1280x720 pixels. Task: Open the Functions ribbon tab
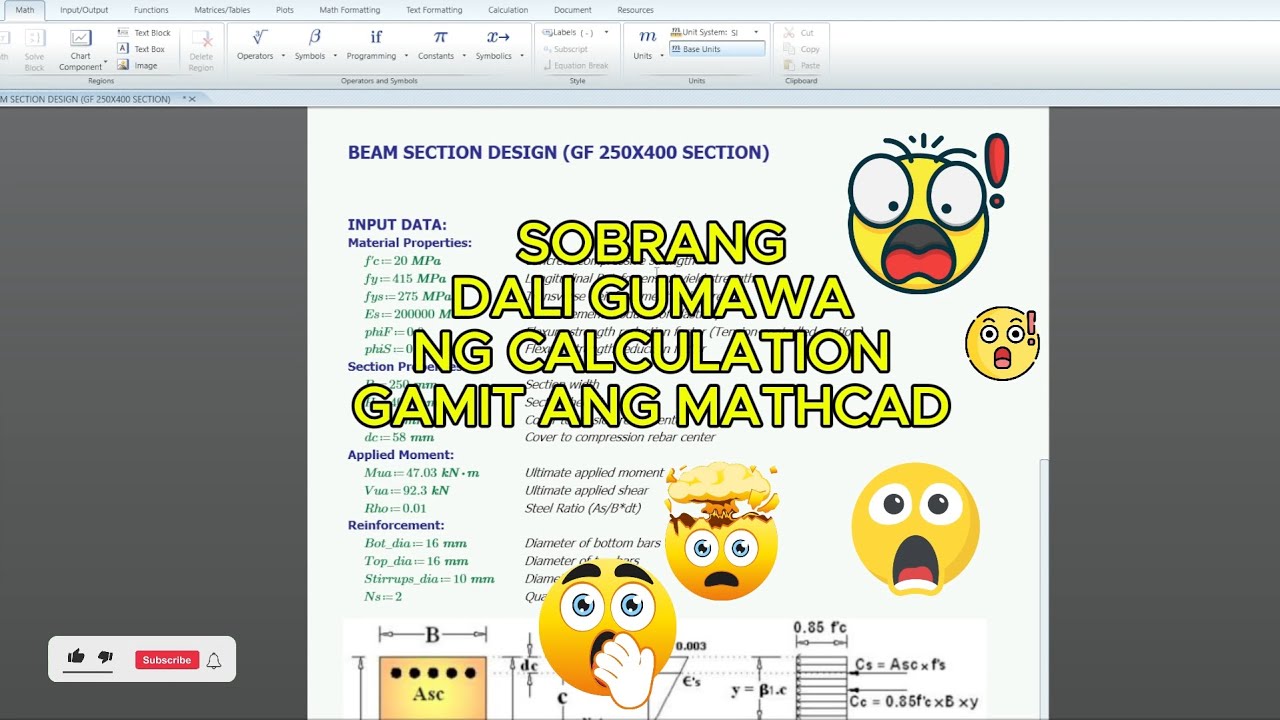point(151,10)
